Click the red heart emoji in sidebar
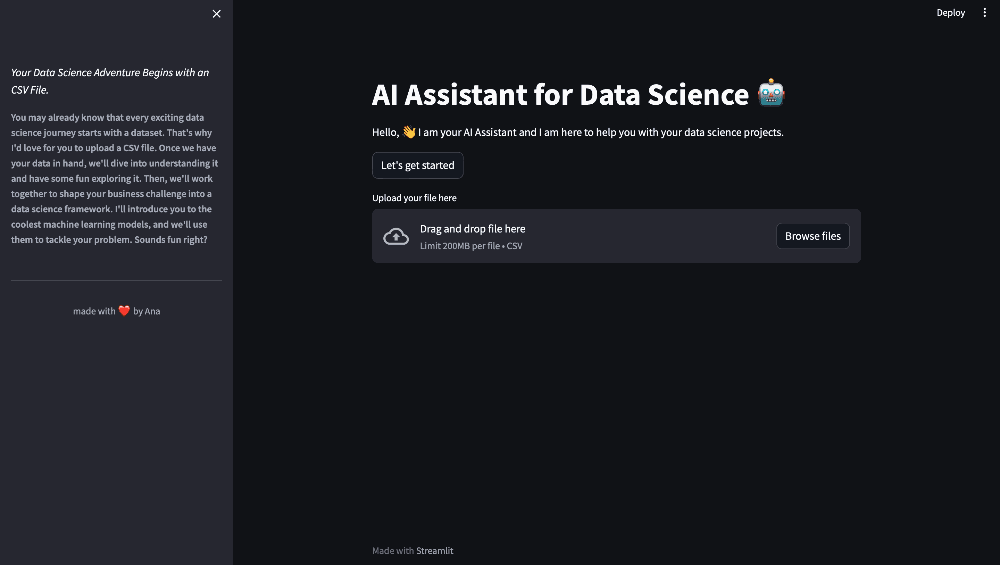Image resolution: width=1000 pixels, height=565 pixels. click(124, 311)
